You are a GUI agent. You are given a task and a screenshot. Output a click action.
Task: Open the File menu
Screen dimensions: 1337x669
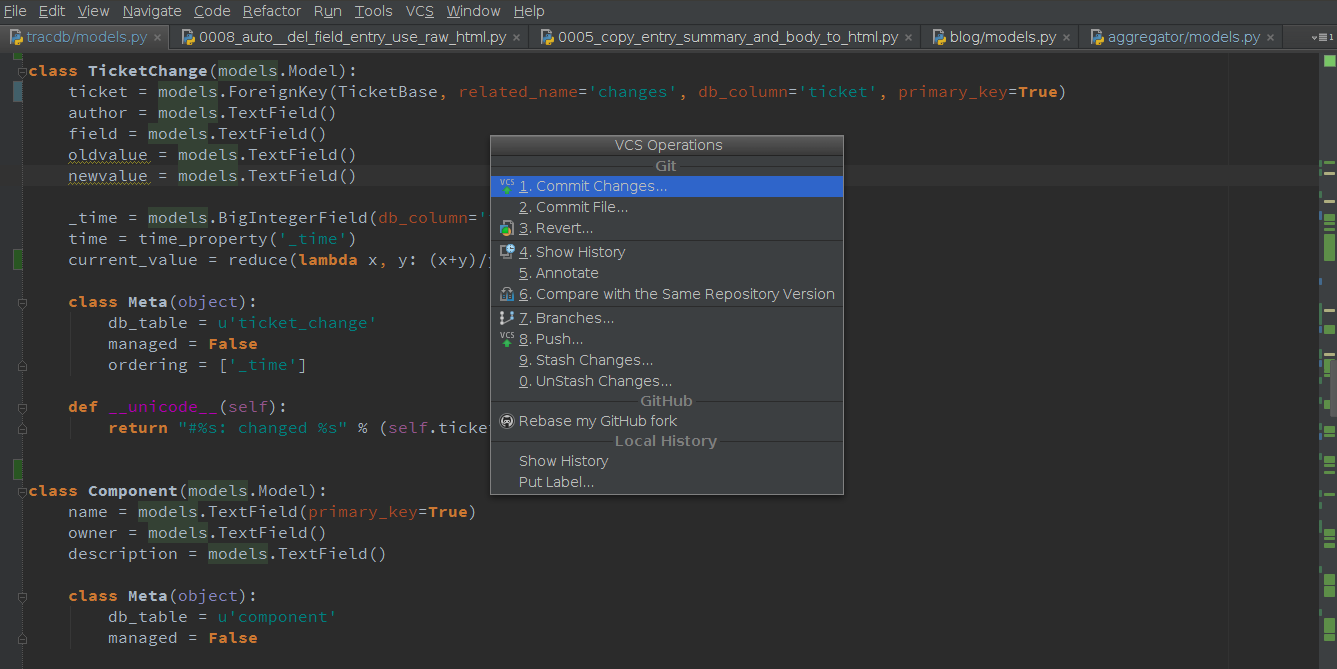pyautogui.click(x=15, y=11)
